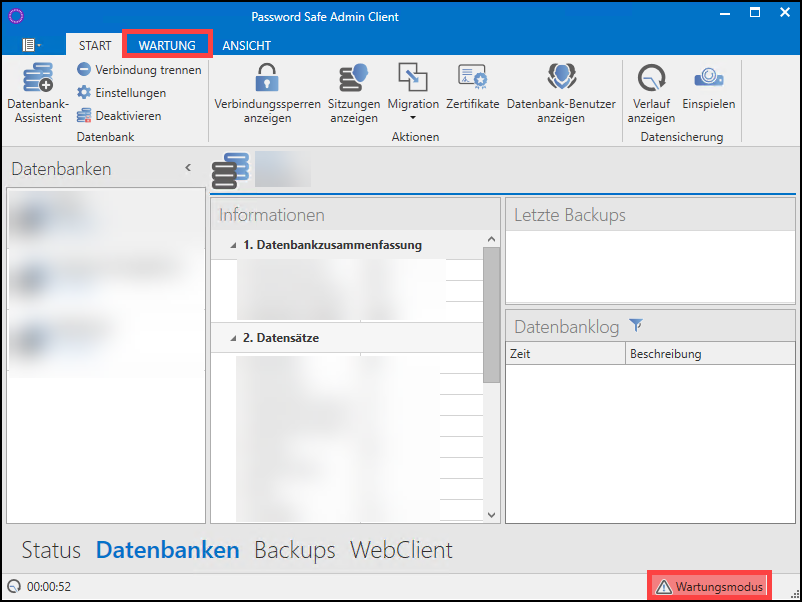The height and width of the screenshot is (602, 802).
Task: Sort log by Beschreibung column
Action: point(710,353)
